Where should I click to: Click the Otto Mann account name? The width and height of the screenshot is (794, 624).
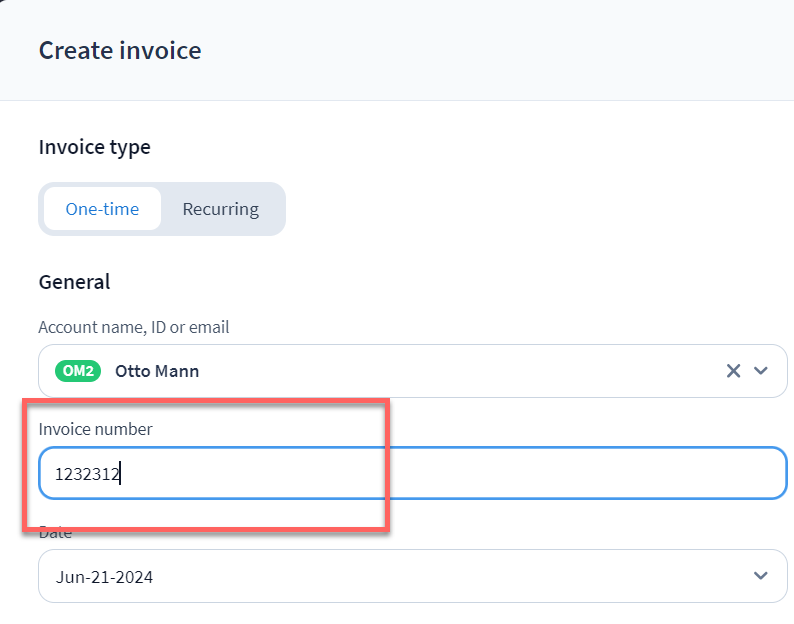(157, 371)
